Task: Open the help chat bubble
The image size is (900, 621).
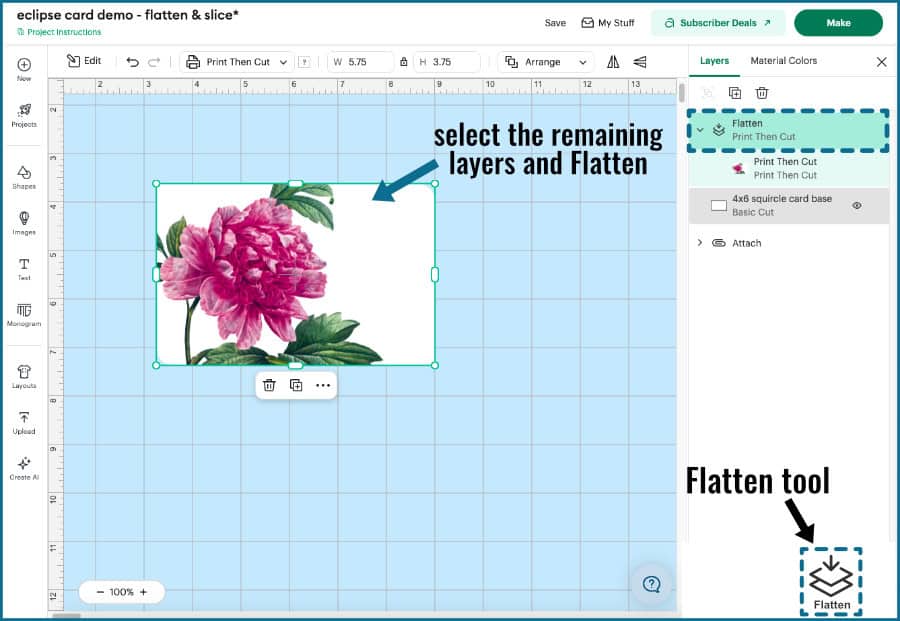Action: tap(651, 584)
